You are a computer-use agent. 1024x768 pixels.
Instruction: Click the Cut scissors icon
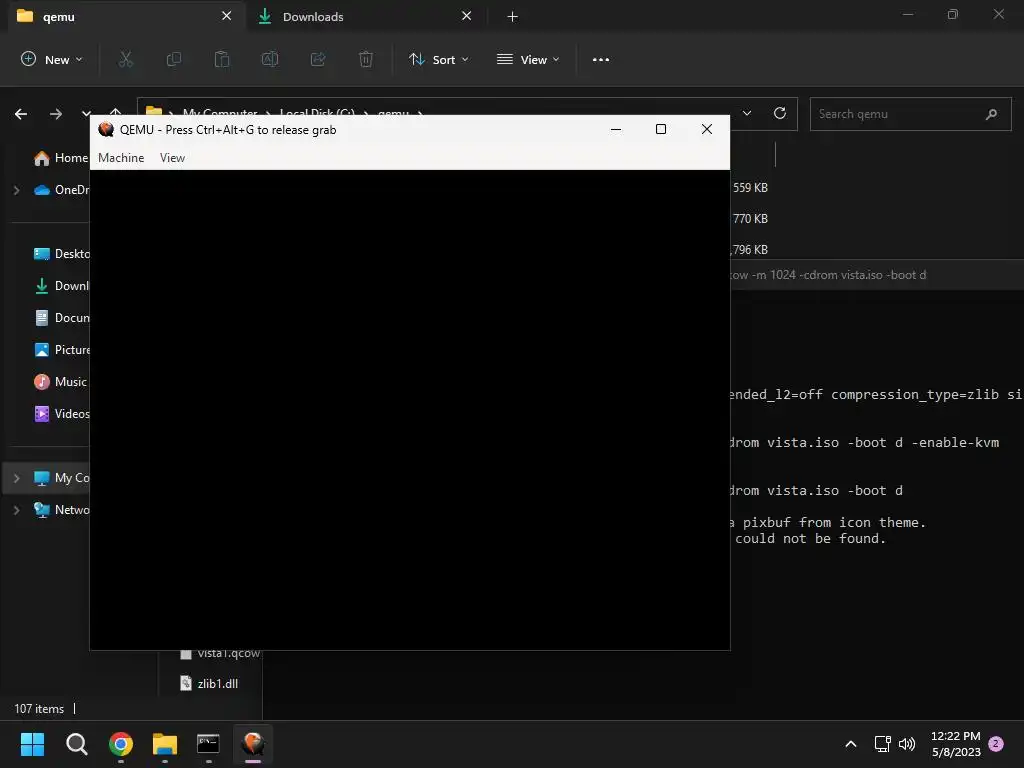(x=125, y=59)
